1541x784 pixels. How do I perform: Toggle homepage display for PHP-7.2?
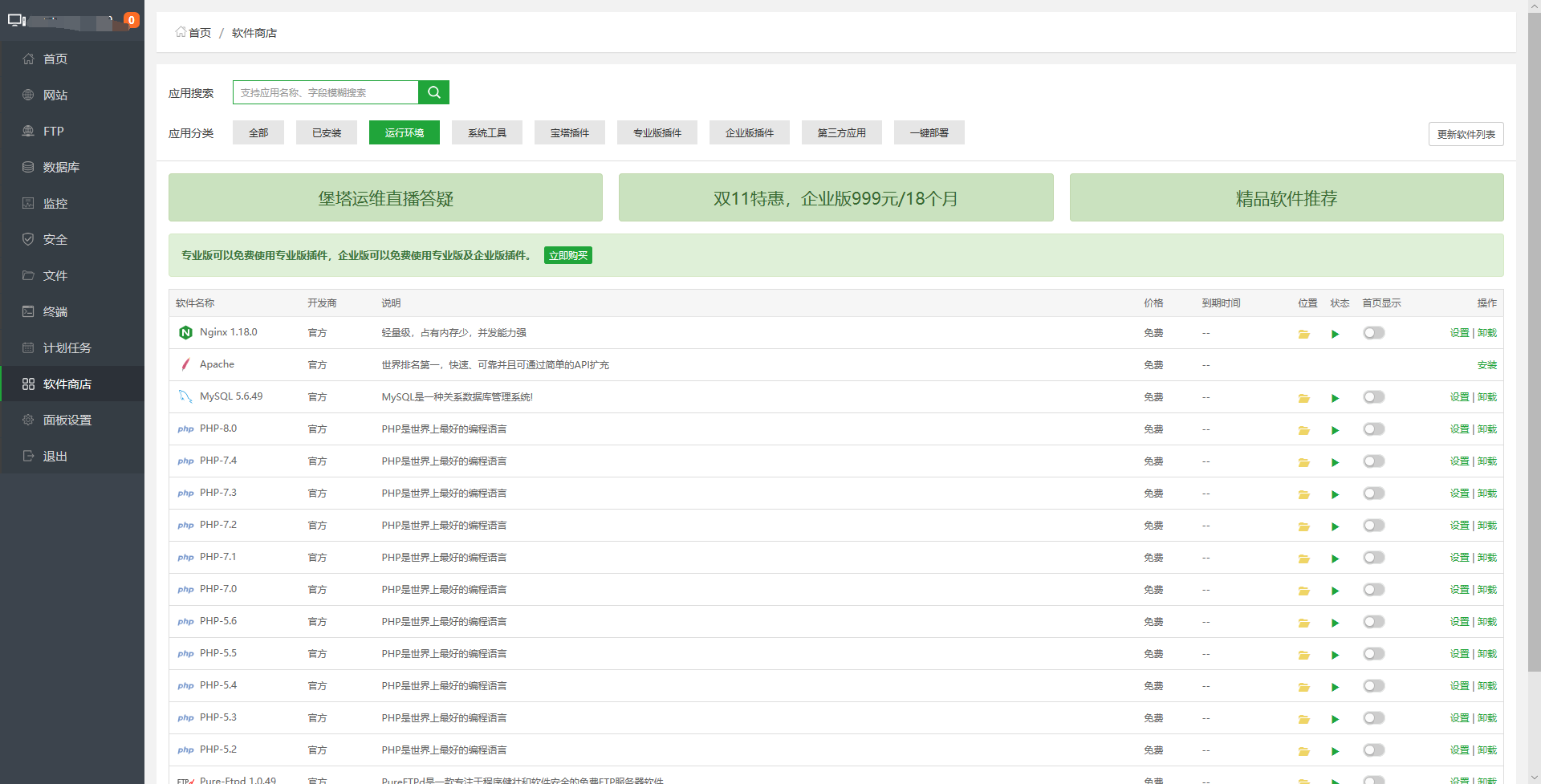tap(1373, 526)
